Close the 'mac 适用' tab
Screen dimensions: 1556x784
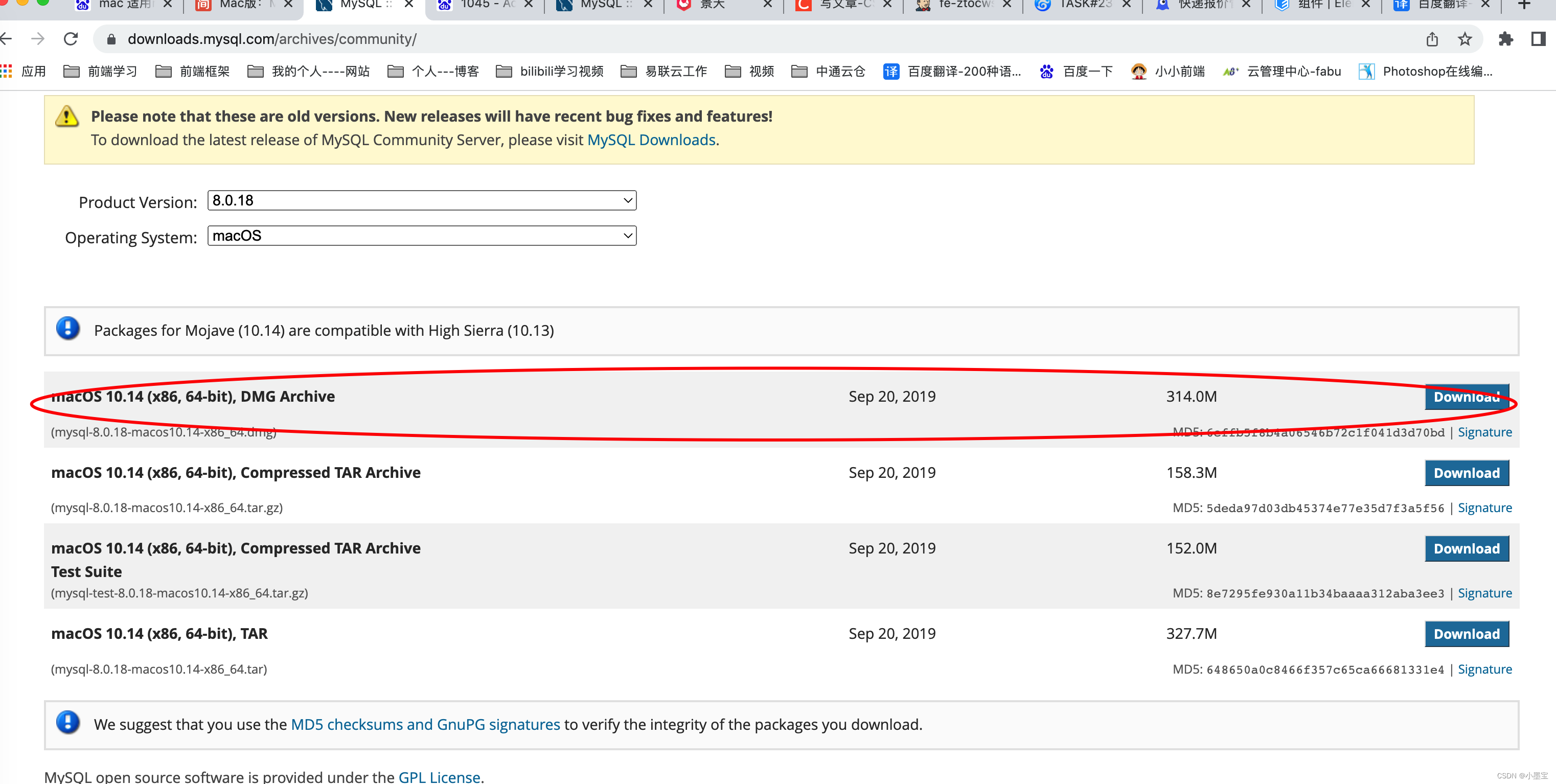(168, 5)
